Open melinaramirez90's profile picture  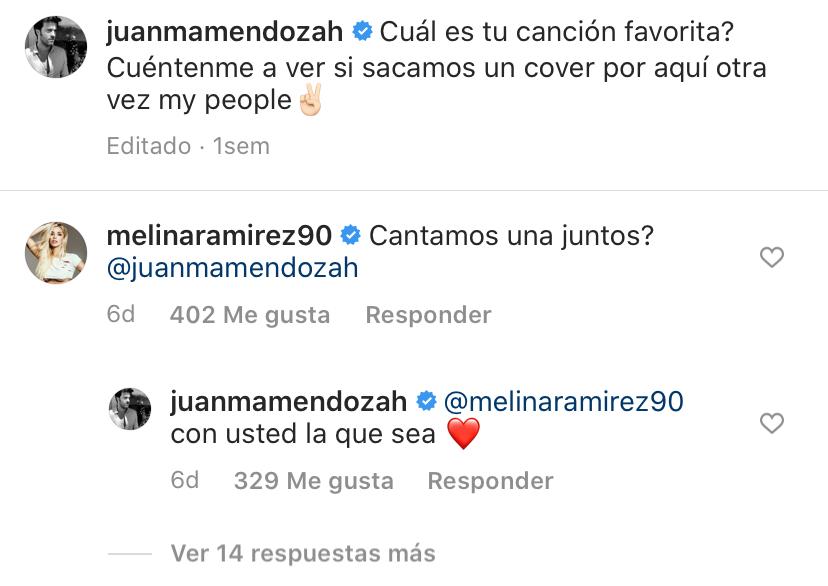tap(55, 248)
